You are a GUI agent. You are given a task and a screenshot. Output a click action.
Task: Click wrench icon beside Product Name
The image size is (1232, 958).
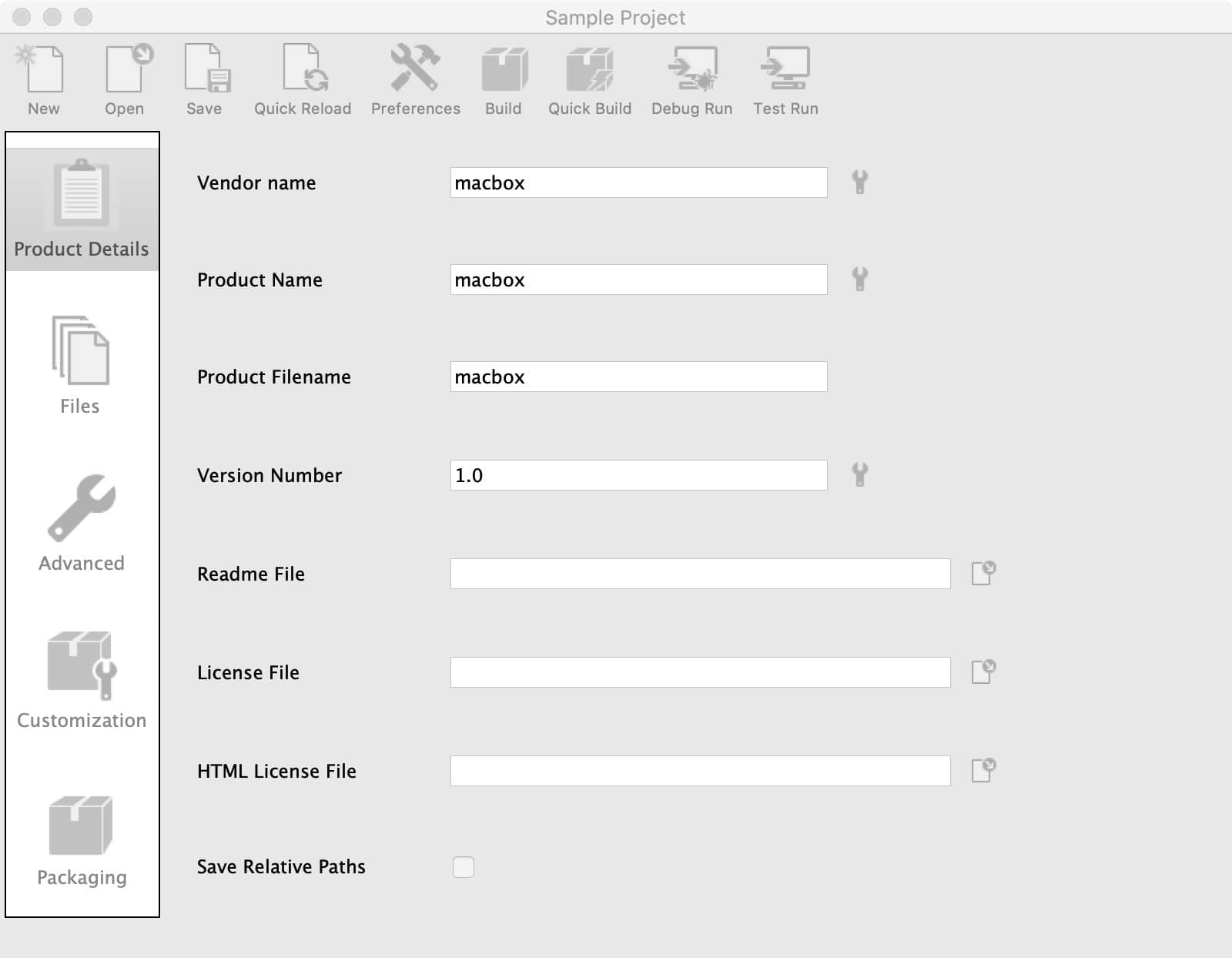[x=860, y=279]
